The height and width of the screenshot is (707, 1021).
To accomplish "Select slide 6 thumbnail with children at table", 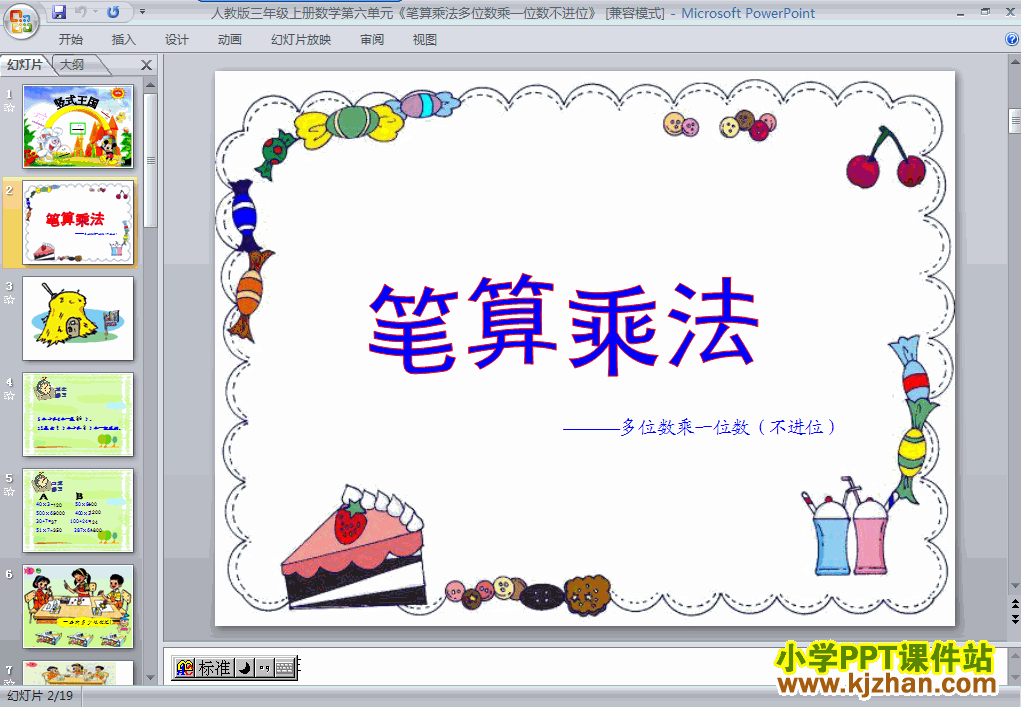I will point(78,606).
